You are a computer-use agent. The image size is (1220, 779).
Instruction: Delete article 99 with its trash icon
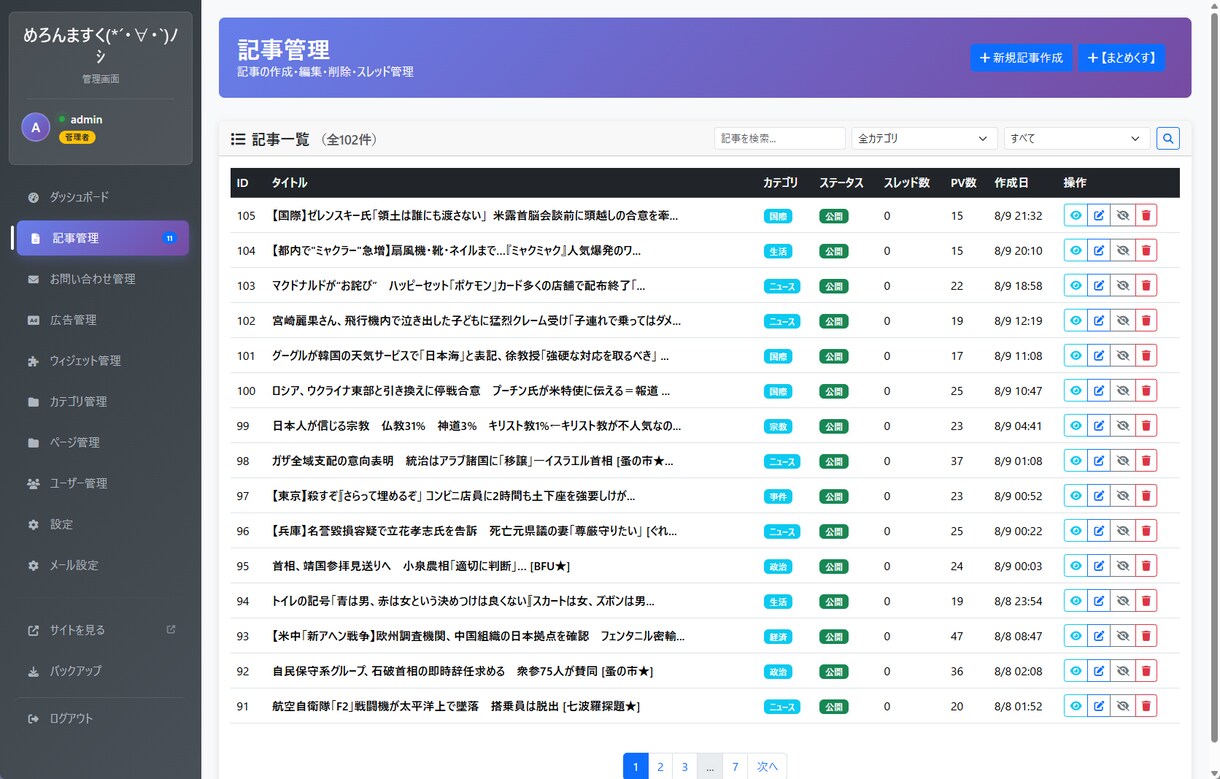tap(1146, 425)
